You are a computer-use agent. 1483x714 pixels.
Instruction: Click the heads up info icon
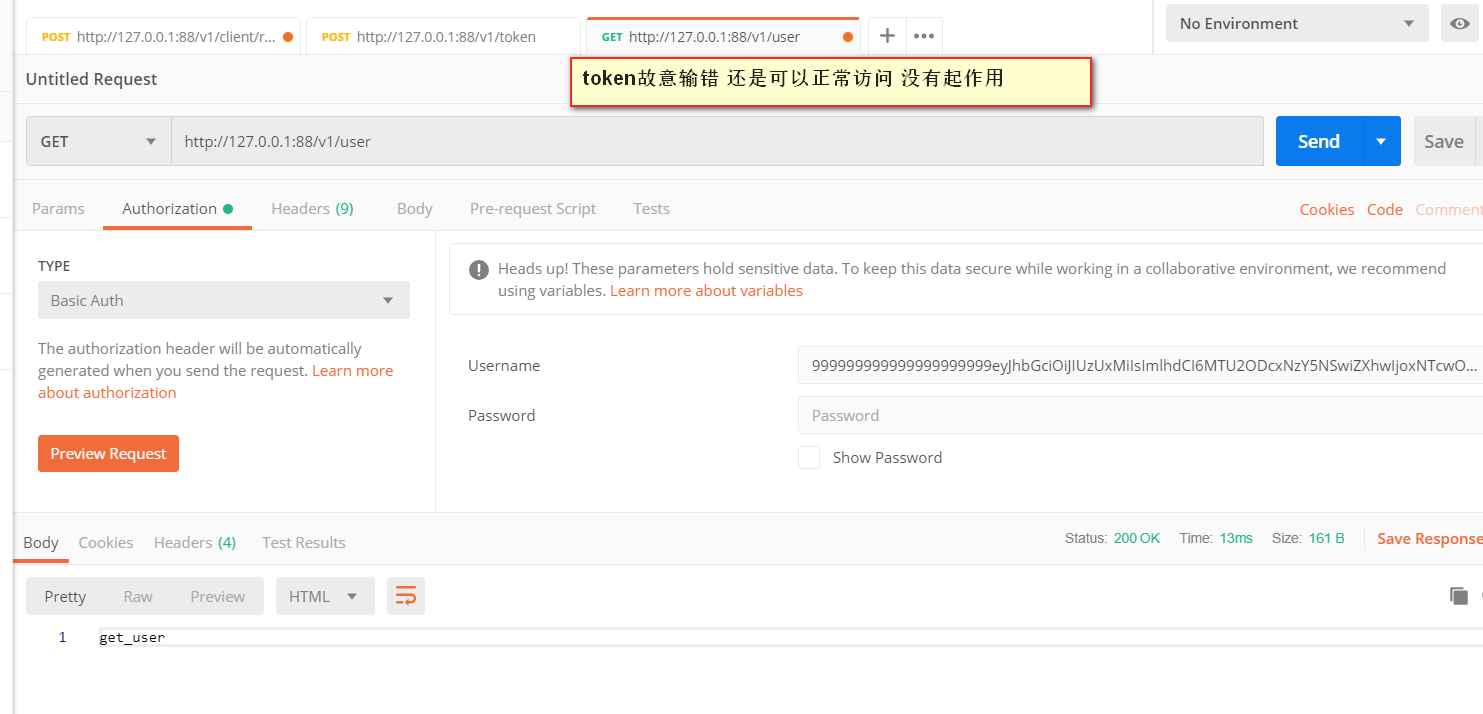tap(480, 269)
